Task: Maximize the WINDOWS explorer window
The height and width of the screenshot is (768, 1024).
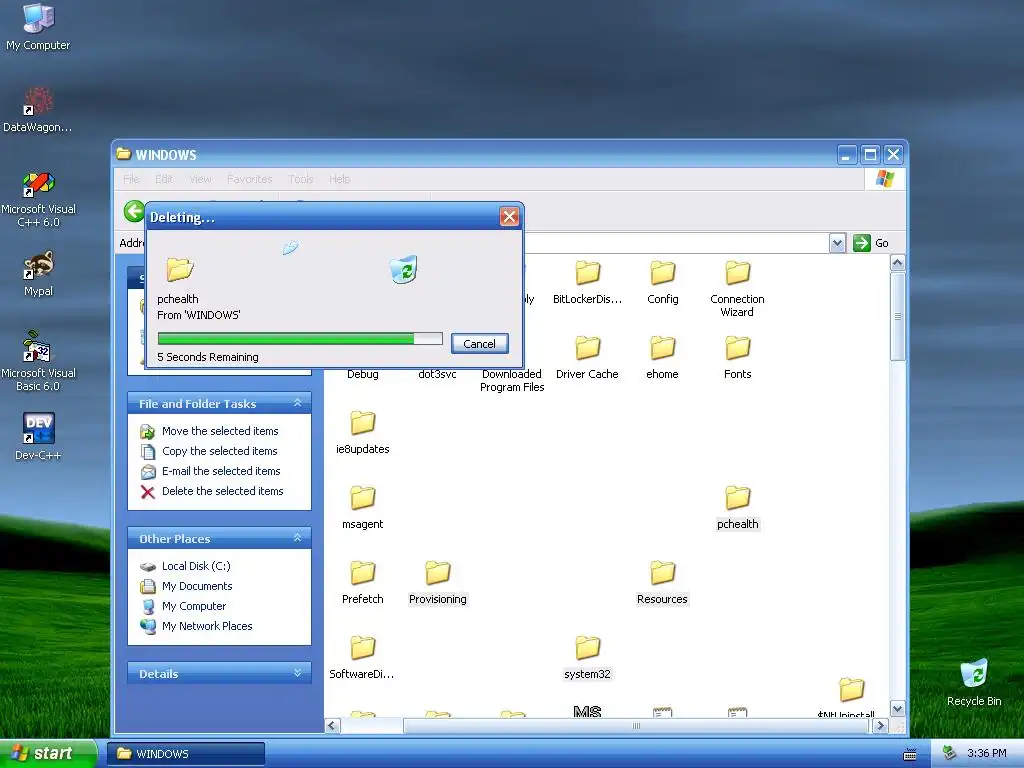Action: pos(870,155)
